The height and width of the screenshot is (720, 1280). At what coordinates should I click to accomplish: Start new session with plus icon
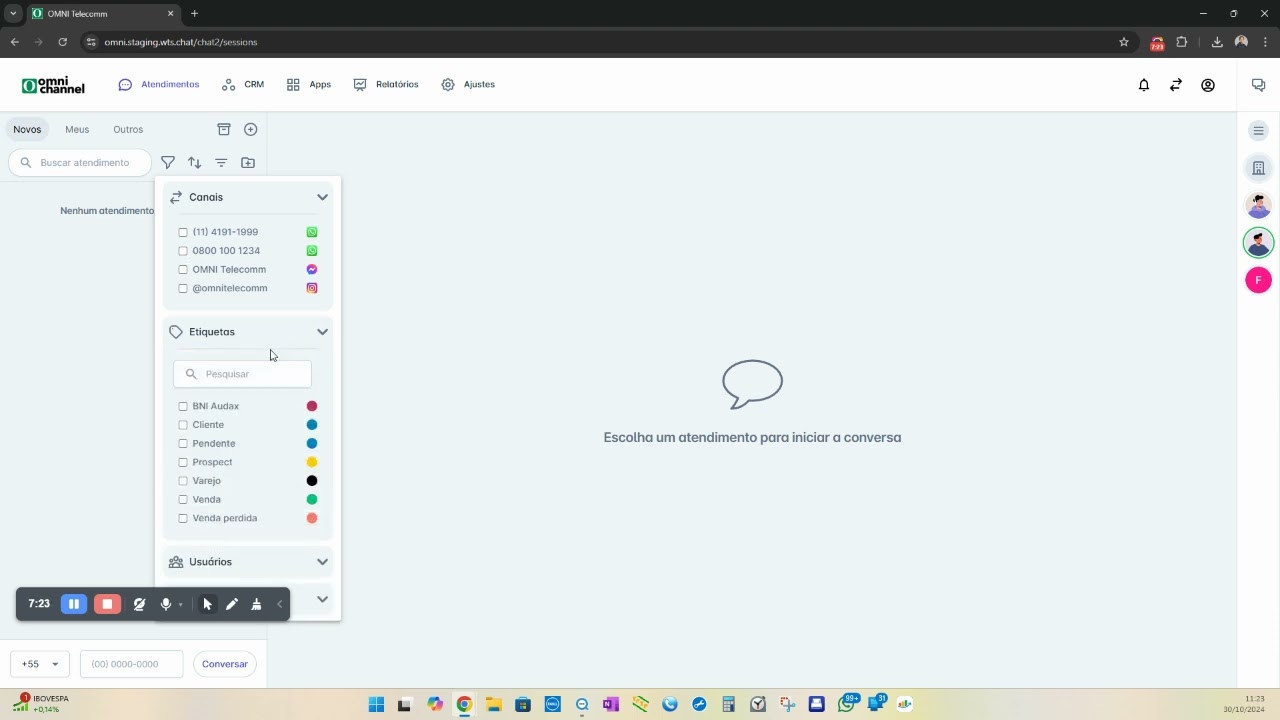tap(251, 129)
